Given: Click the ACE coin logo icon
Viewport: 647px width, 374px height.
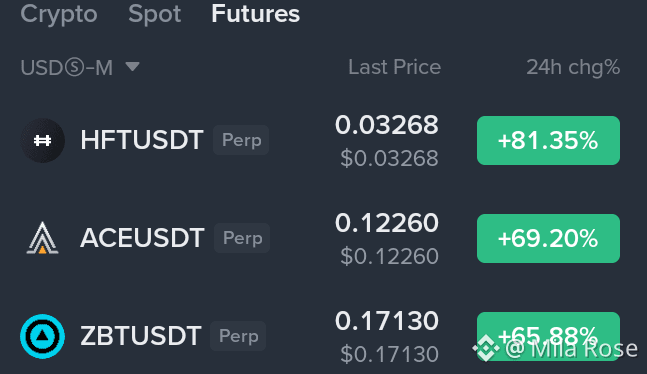Looking at the screenshot, I should 43,238.
